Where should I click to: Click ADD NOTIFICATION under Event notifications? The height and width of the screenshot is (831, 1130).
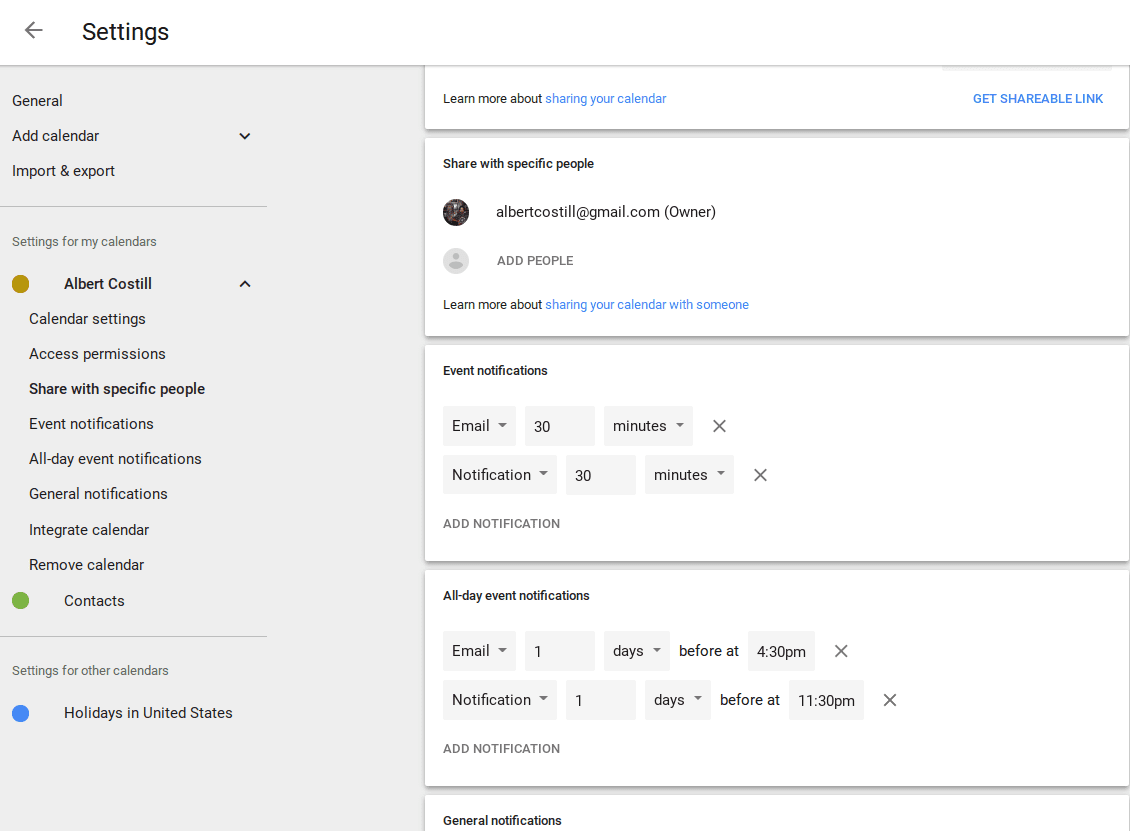[x=501, y=524]
